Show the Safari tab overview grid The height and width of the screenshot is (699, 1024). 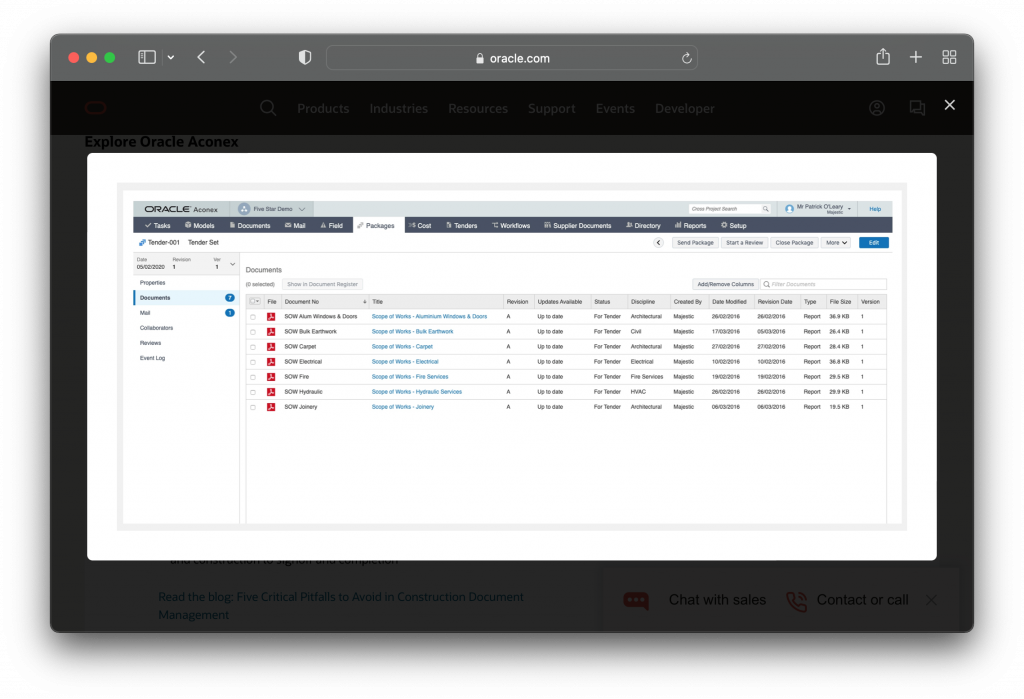949,57
